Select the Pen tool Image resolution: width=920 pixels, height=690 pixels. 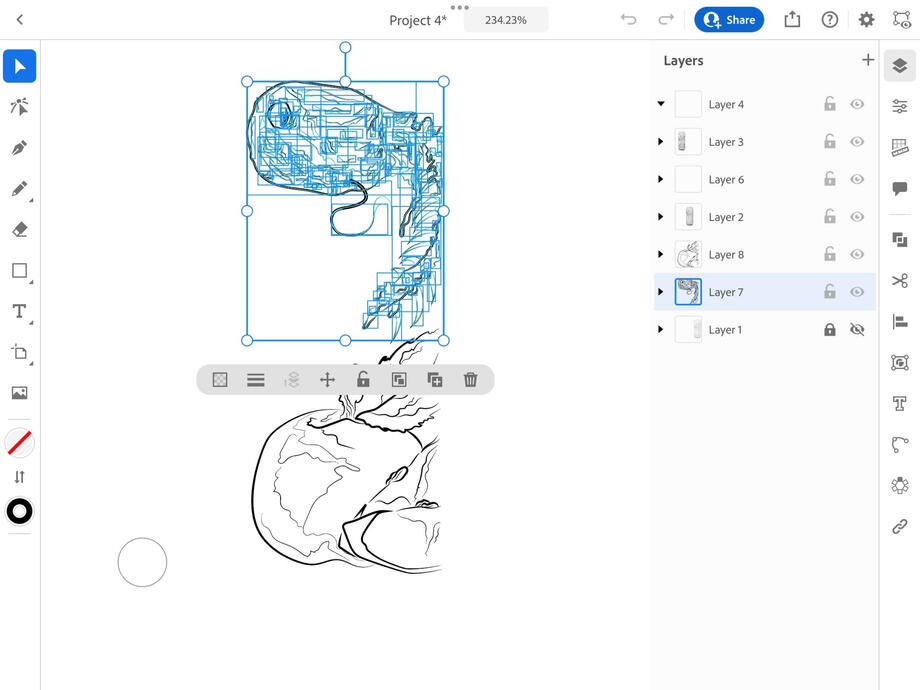[19, 148]
